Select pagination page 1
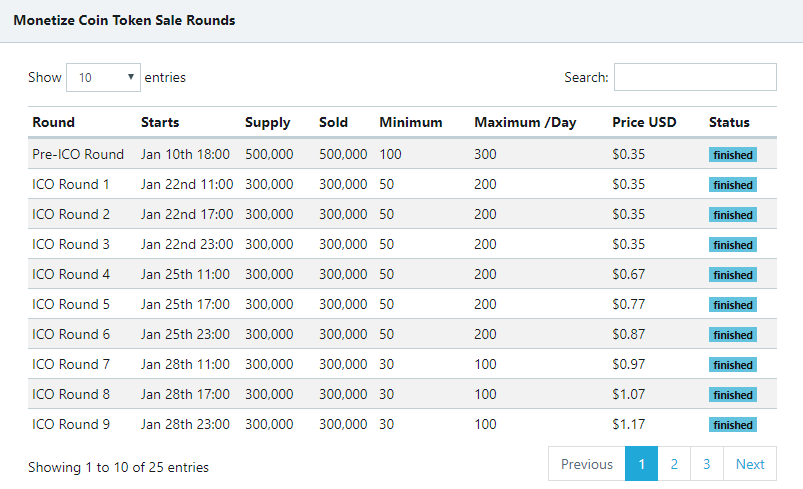Viewport: 803px width, 489px height. pos(641,464)
